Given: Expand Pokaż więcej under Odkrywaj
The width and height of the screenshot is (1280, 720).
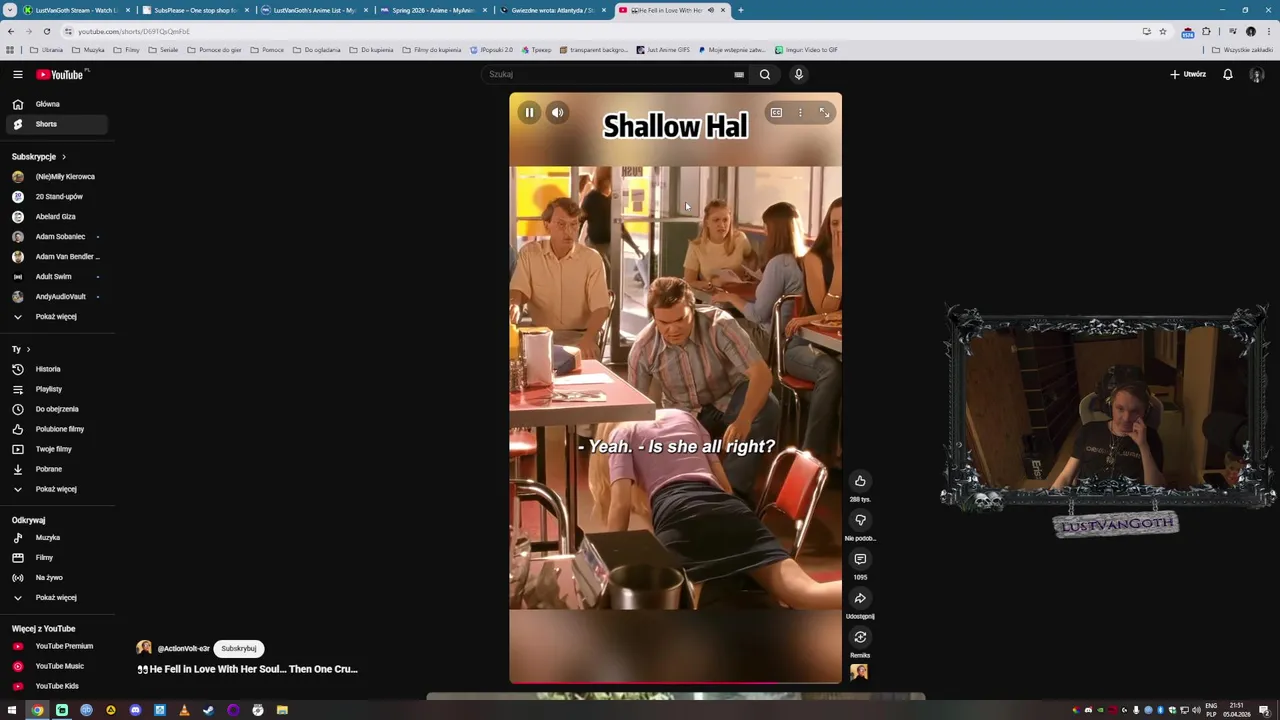Looking at the screenshot, I should [x=57, y=598].
